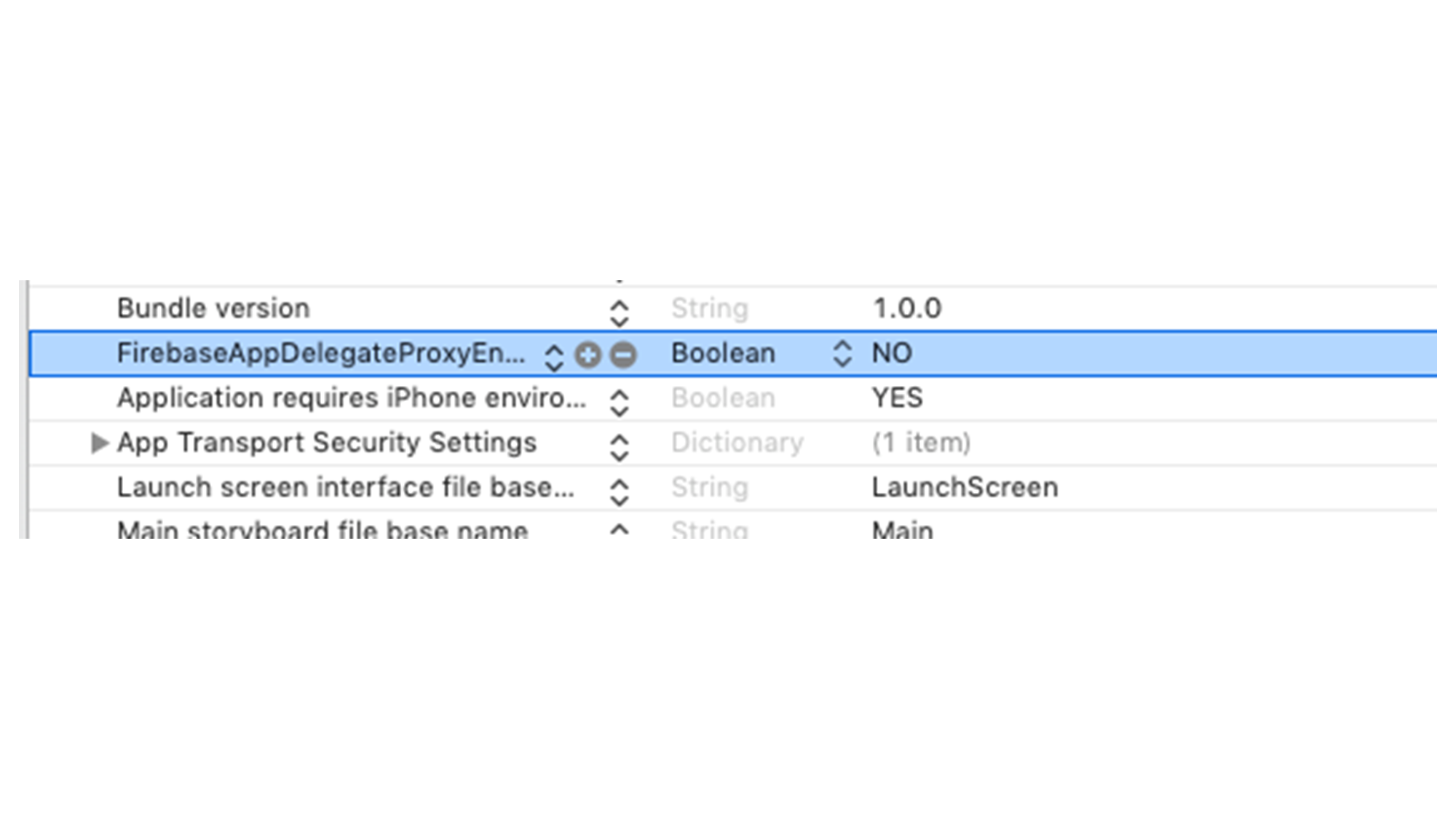This screenshot has width=1456, height=819.
Task: Open key stepper for Main storyboard file
Action: [x=620, y=531]
